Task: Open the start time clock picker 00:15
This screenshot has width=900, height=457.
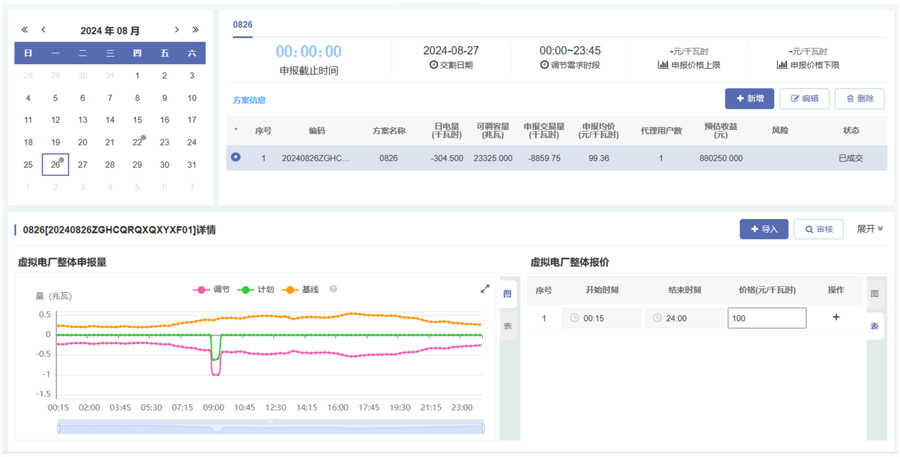Action: point(600,318)
